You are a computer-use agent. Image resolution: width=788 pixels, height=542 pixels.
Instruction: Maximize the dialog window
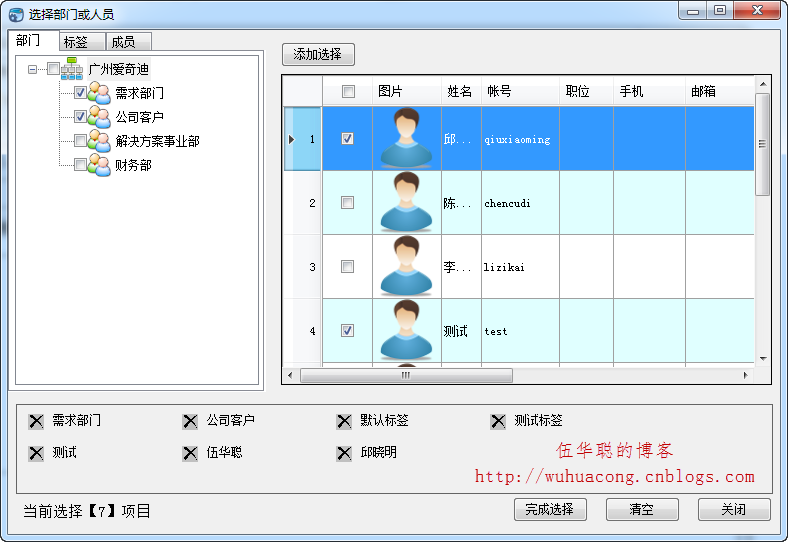[720, 11]
